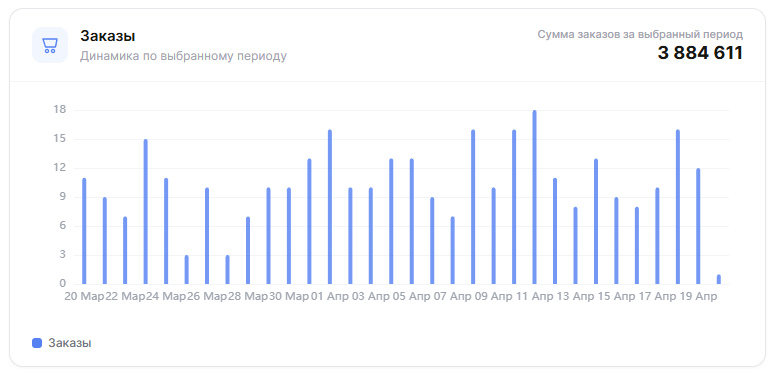774x375 pixels.
Task: Click the y-axis value 0
Action: 63,284
